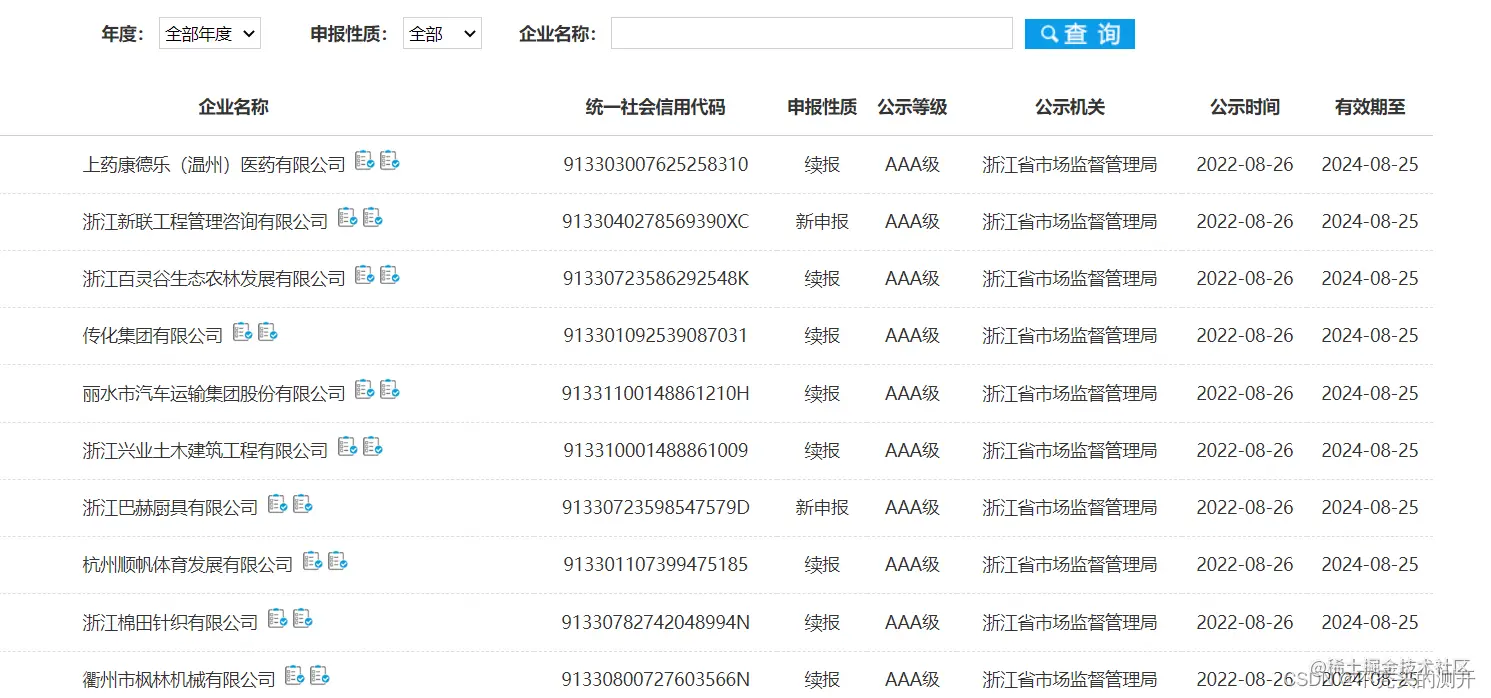Click first checklist icon beside 浙江棉田针织有限公司
This screenshot has height=698, width=1491.
click(x=277, y=619)
